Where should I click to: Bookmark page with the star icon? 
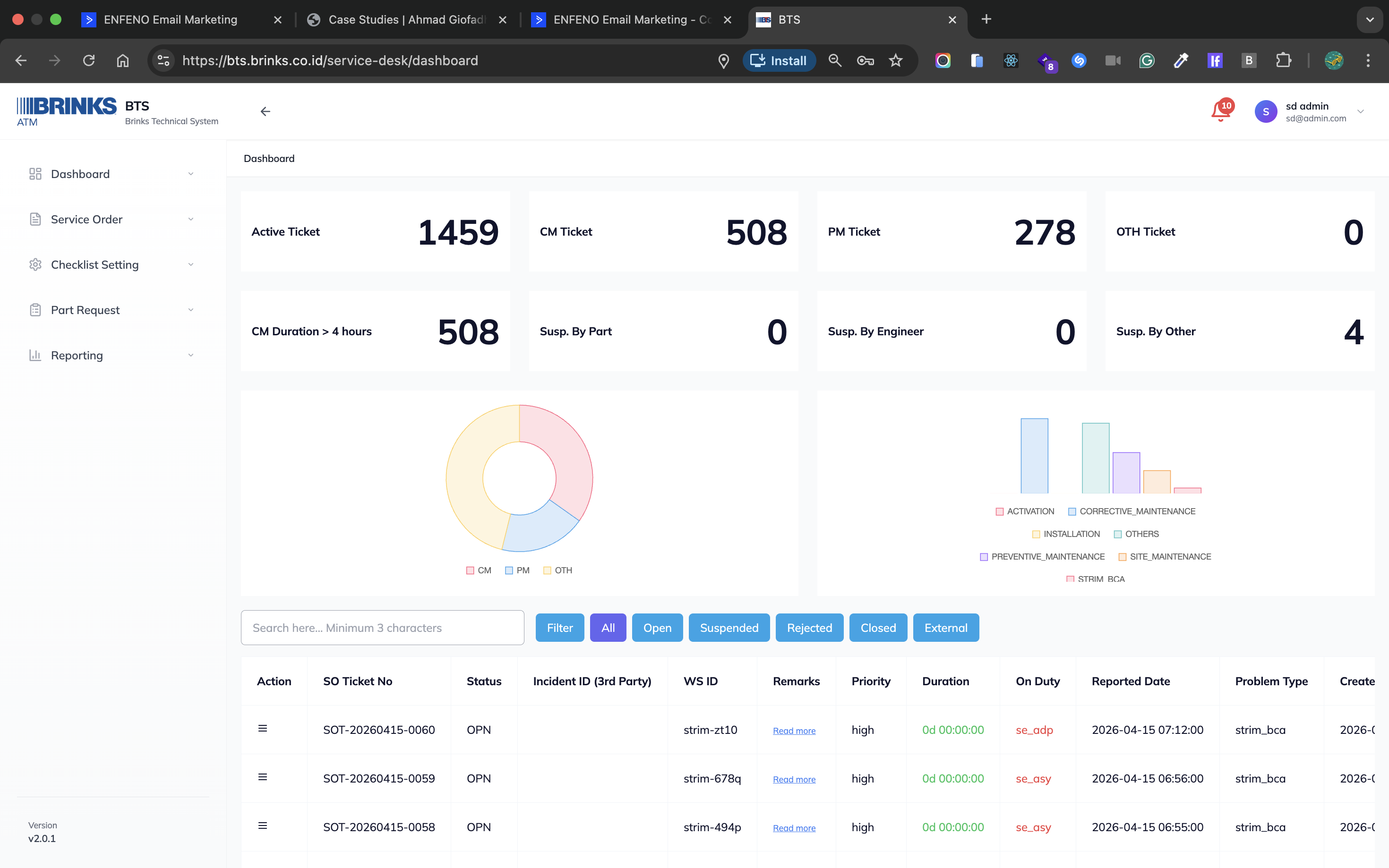coord(895,60)
